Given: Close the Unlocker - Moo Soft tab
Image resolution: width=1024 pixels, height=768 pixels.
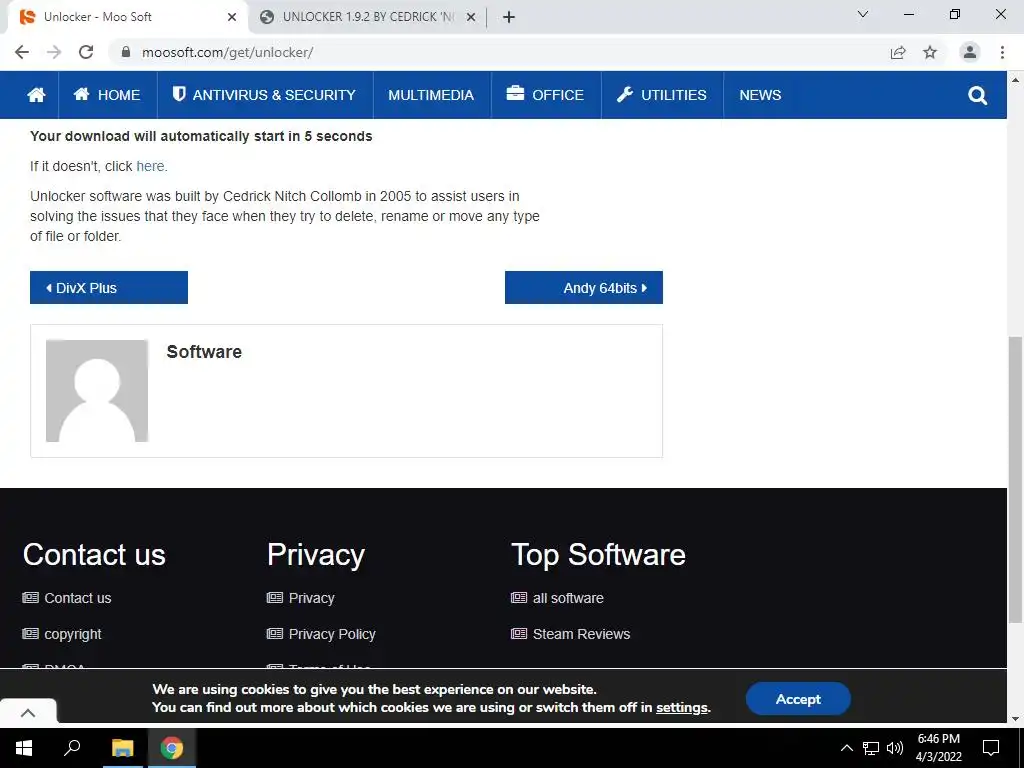Looking at the screenshot, I should click(232, 17).
